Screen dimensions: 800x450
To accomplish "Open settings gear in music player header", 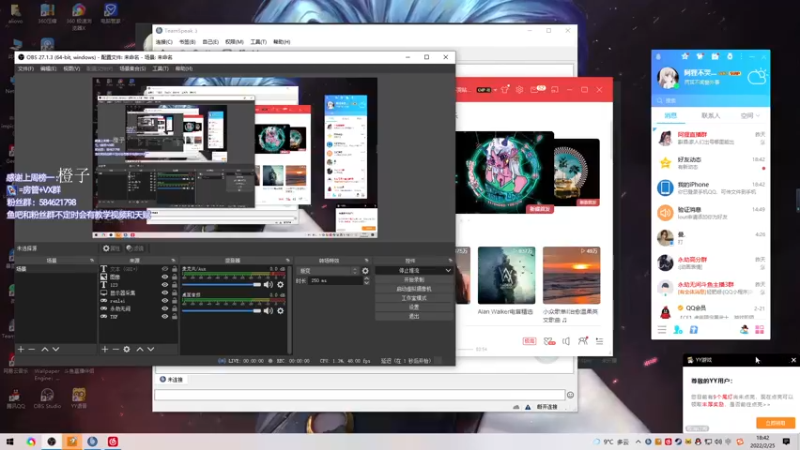I will tap(519, 90).
